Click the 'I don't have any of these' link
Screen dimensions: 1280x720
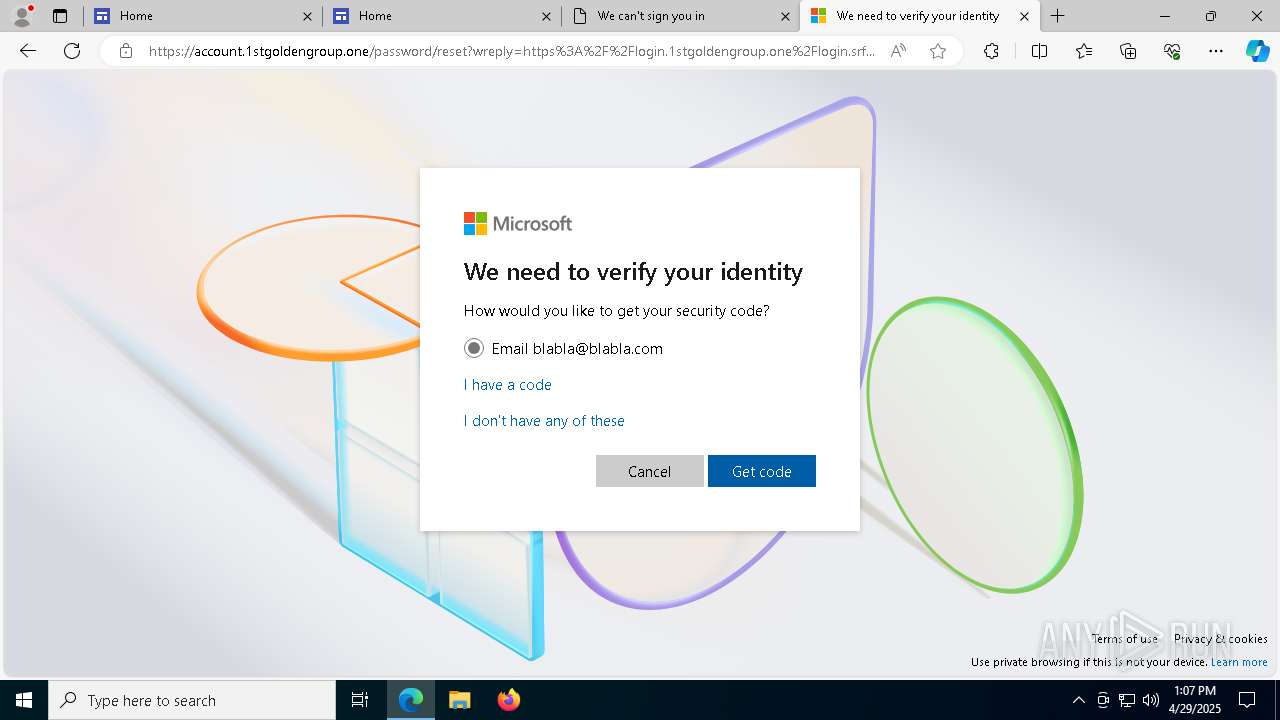click(x=544, y=421)
